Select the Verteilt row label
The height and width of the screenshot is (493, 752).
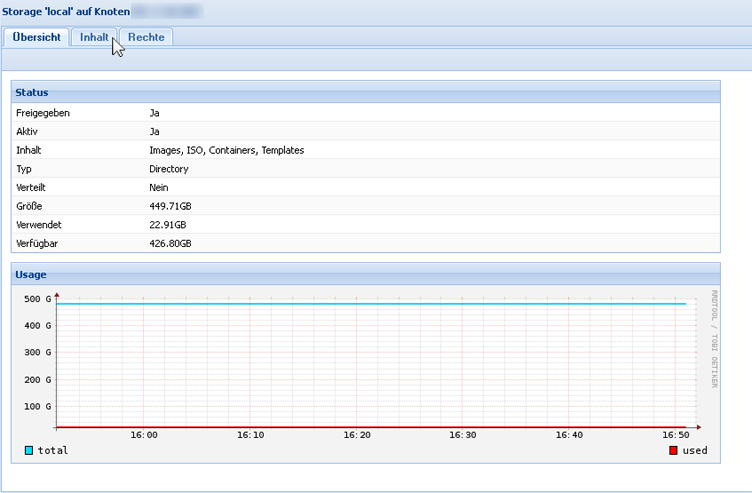point(31,188)
